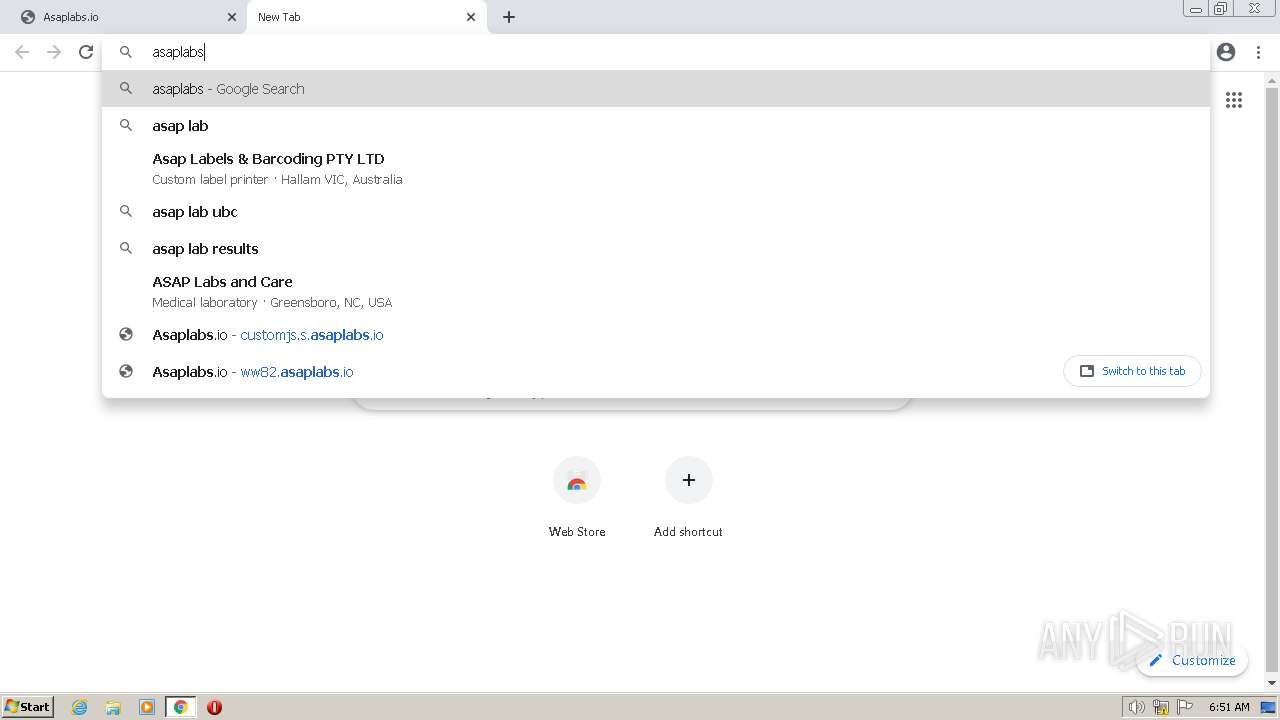Image resolution: width=1280 pixels, height=720 pixels.
Task: Click the forward navigation arrow
Action: (x=54, y=52)
